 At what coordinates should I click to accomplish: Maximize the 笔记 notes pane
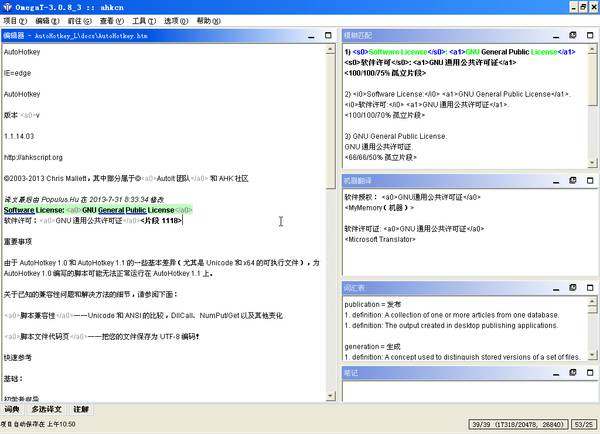[x=590, y=373]
